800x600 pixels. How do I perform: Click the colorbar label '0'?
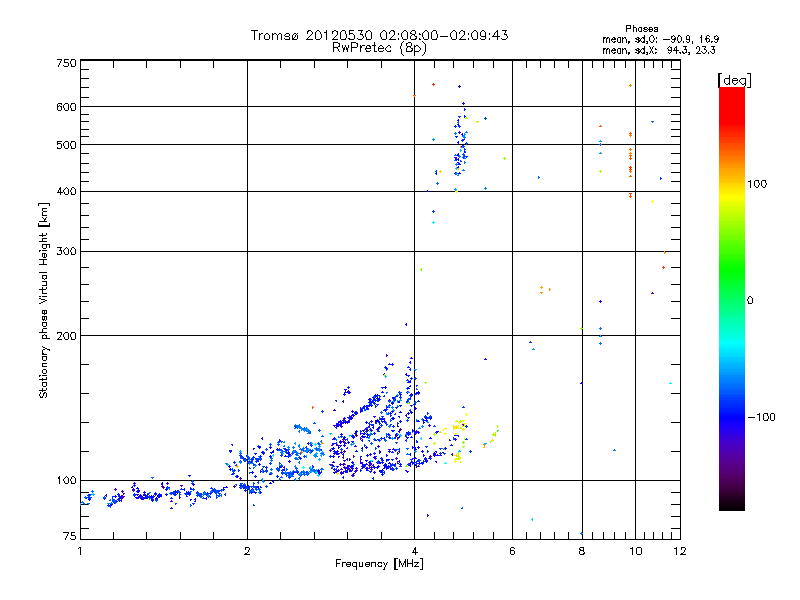[x=749, y=301]
